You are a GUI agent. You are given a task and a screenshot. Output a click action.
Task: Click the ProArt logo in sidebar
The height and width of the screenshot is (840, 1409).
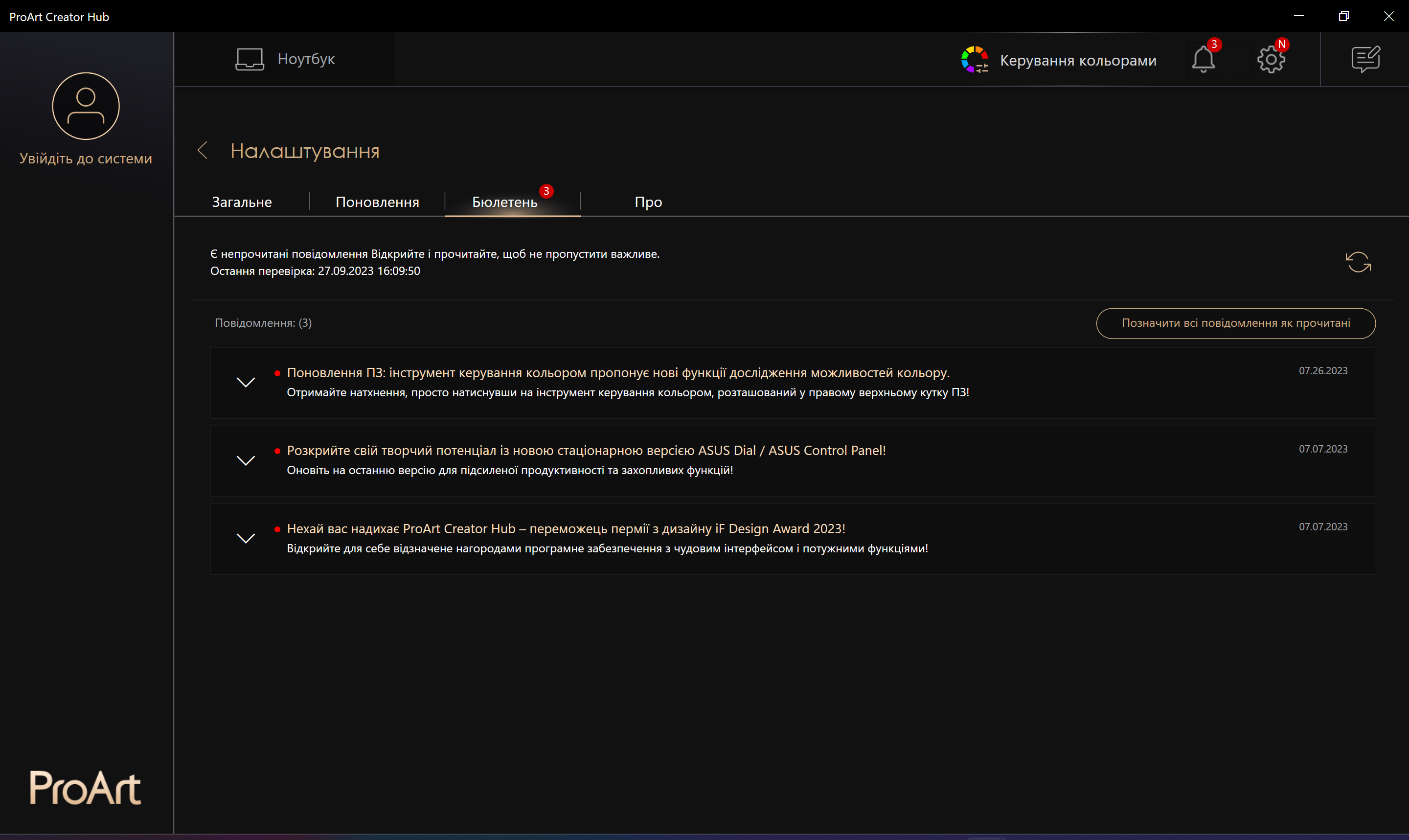point(86,787)
